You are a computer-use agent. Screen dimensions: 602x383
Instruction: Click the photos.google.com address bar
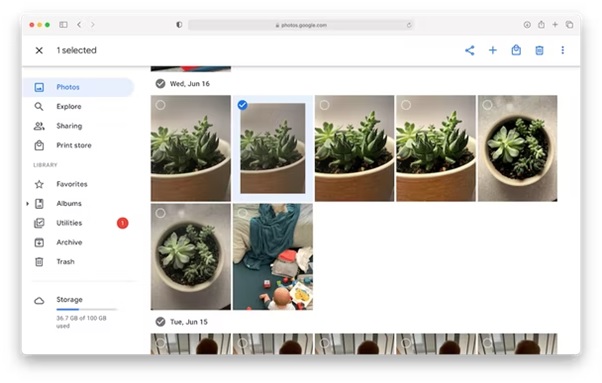pos(301,25)
